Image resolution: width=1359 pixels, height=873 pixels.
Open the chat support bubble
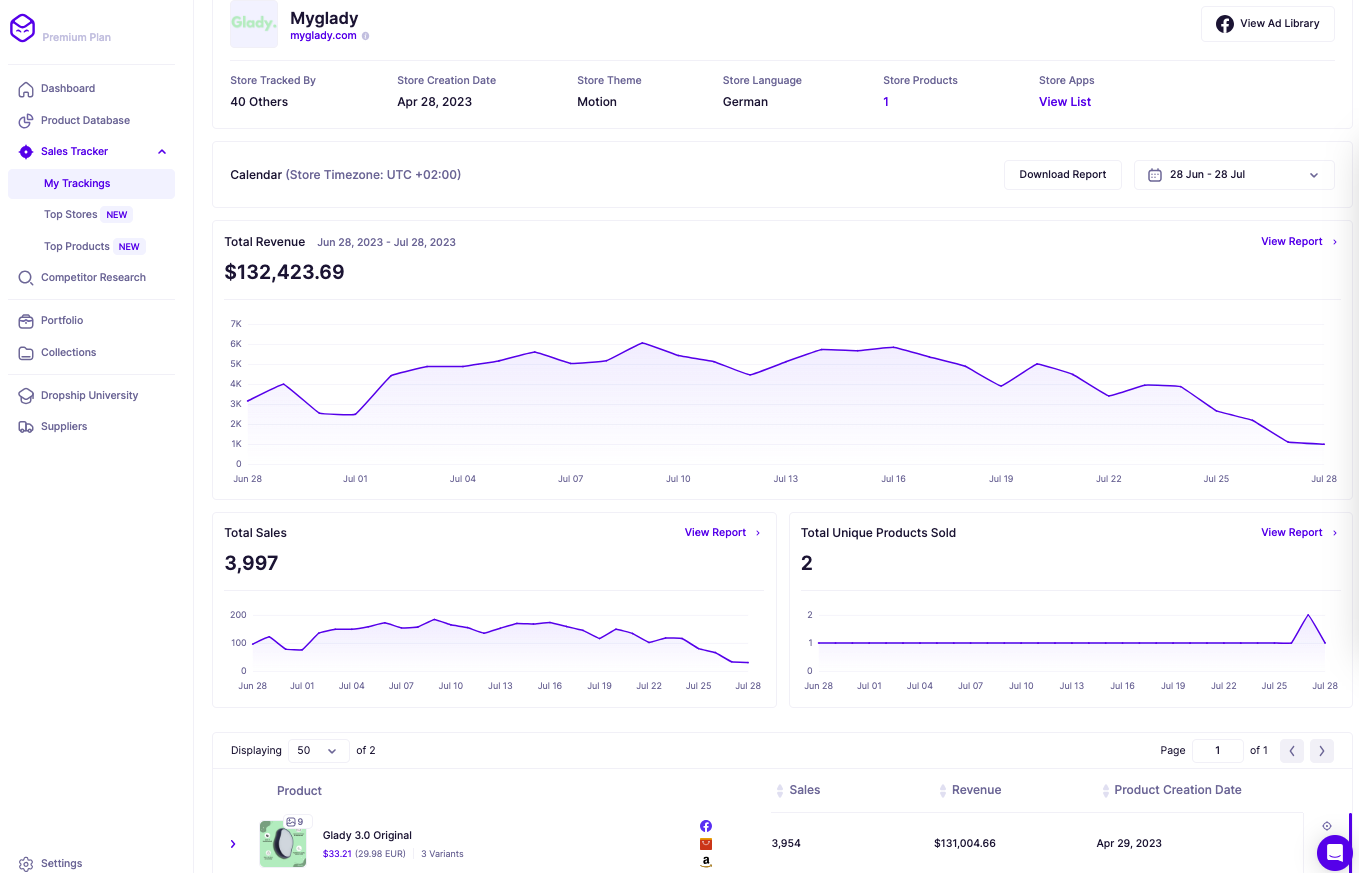coord(1334,853)
